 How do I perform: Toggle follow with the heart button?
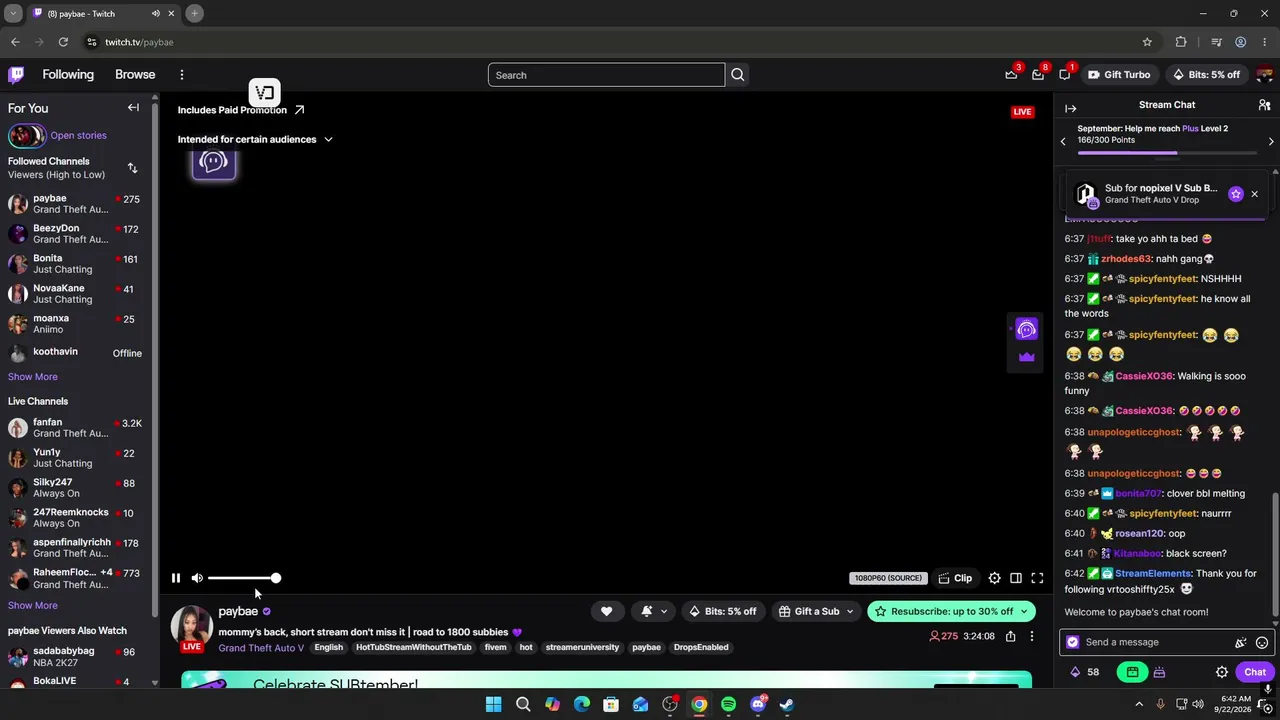[606, 611]
